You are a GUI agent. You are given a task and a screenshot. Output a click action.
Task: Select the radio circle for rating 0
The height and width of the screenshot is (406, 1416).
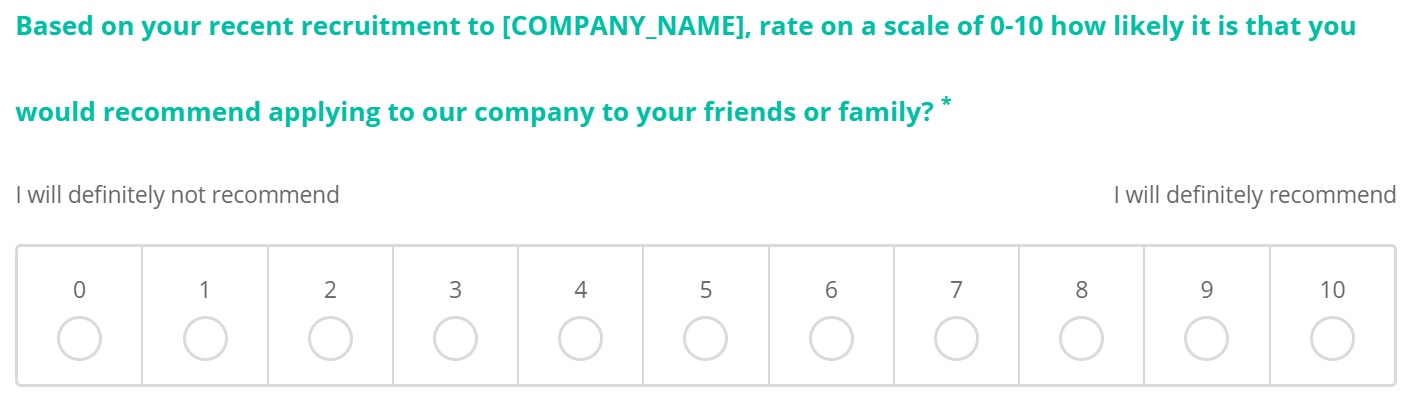click(x=79, y=339)
